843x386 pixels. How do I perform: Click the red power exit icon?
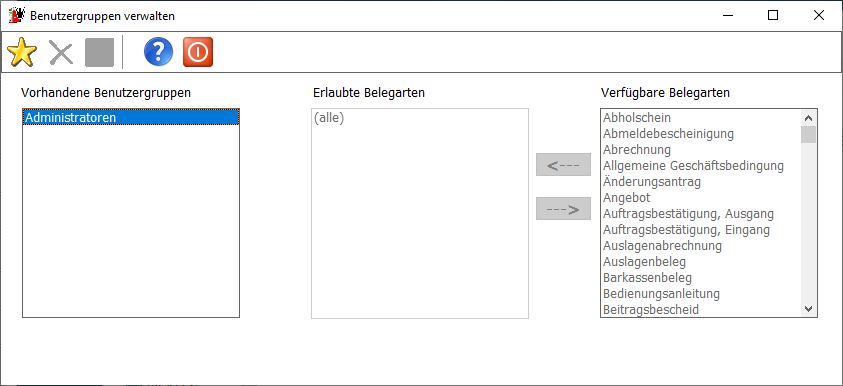[x=198, y=52]
